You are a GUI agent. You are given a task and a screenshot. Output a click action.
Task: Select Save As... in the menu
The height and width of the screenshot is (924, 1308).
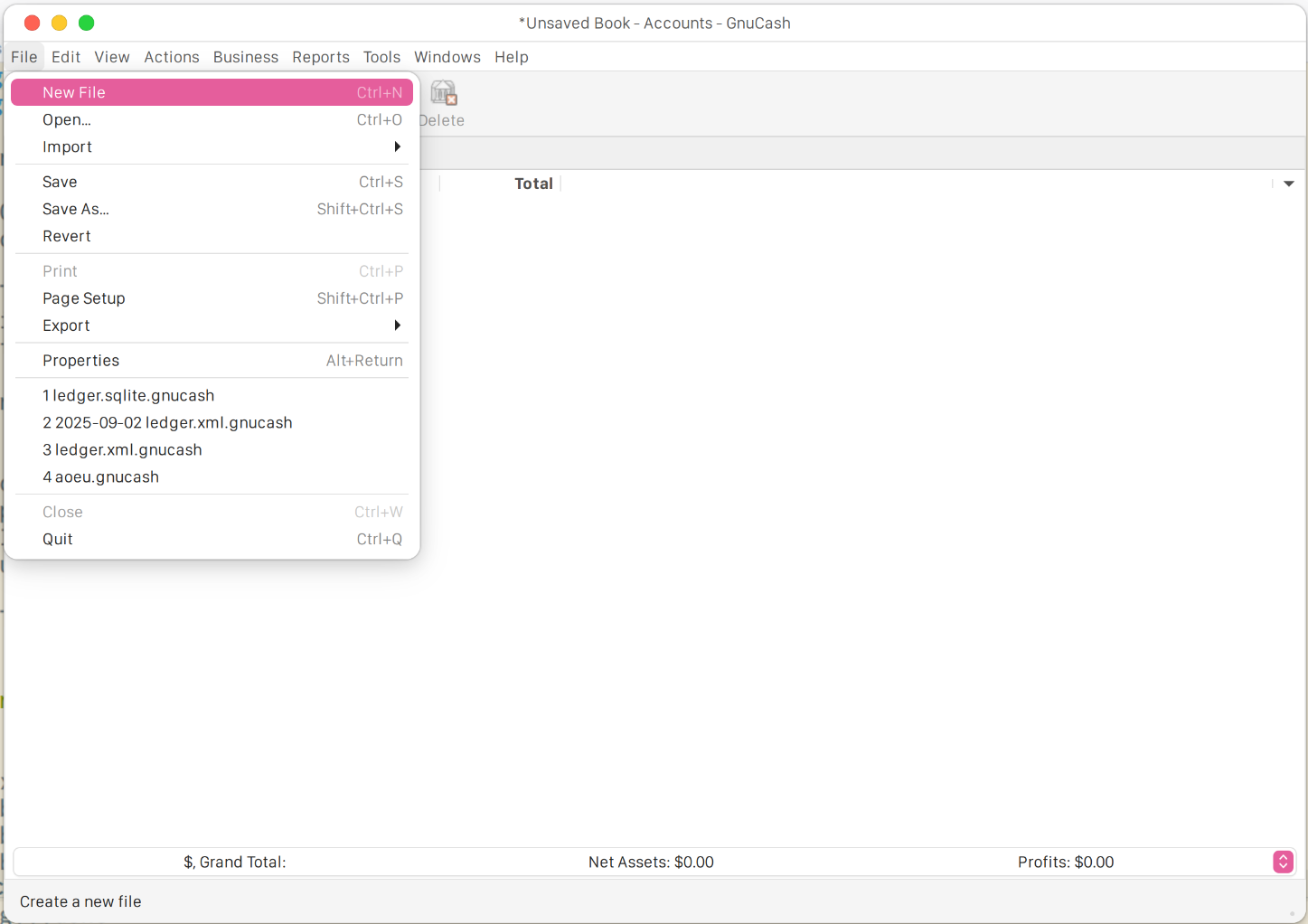click(76, 209)
